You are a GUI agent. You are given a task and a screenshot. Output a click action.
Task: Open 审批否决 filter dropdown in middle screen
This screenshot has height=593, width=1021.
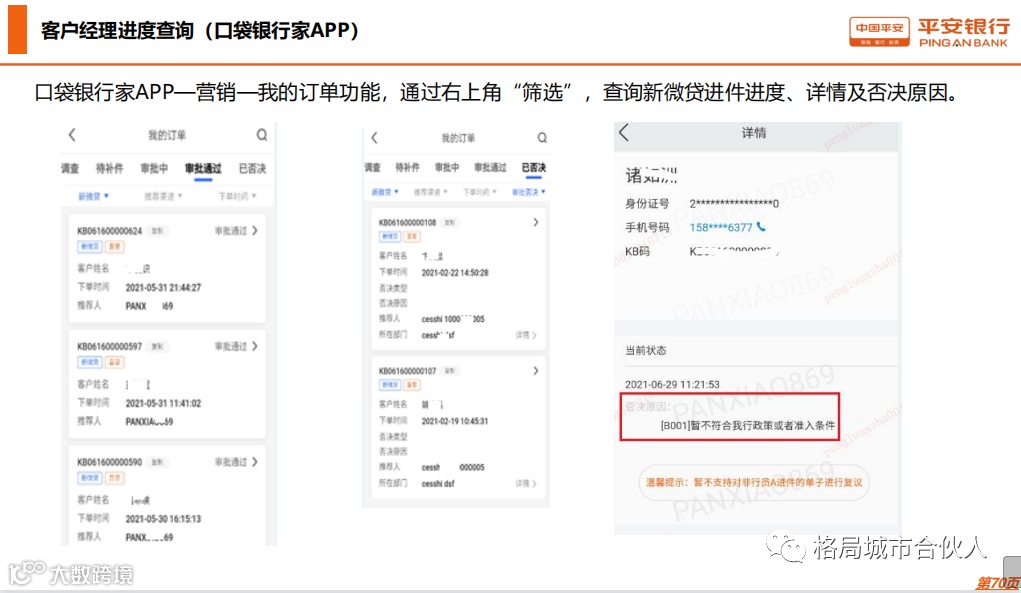(528, 192)
